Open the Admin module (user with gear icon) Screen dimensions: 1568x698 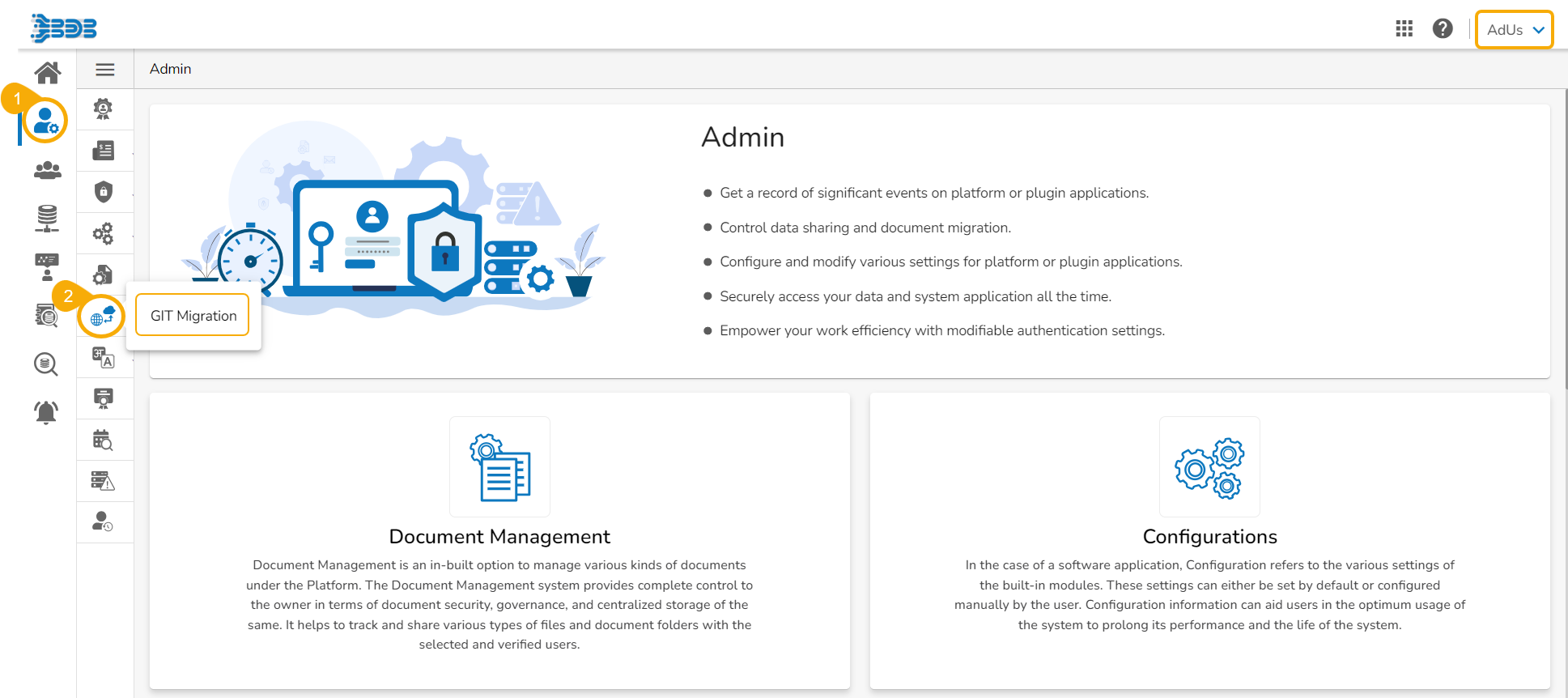click(45, 121)
